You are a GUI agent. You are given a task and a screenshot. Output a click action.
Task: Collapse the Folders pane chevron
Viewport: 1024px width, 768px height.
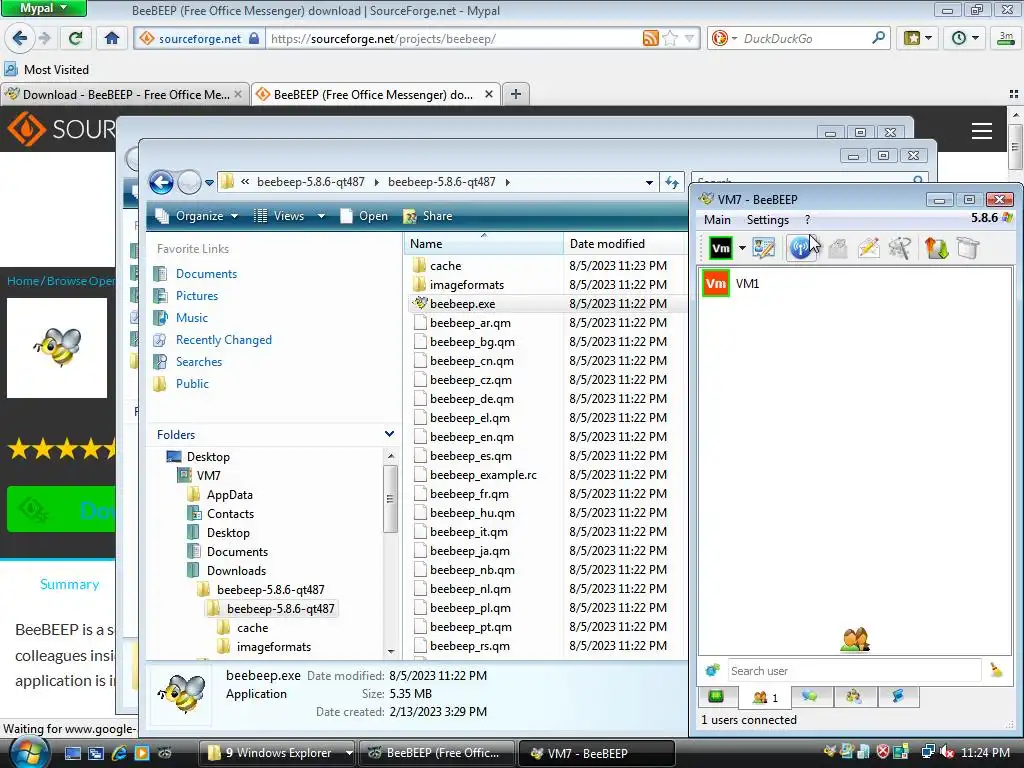pyautogui.click(x=389, y=434)
